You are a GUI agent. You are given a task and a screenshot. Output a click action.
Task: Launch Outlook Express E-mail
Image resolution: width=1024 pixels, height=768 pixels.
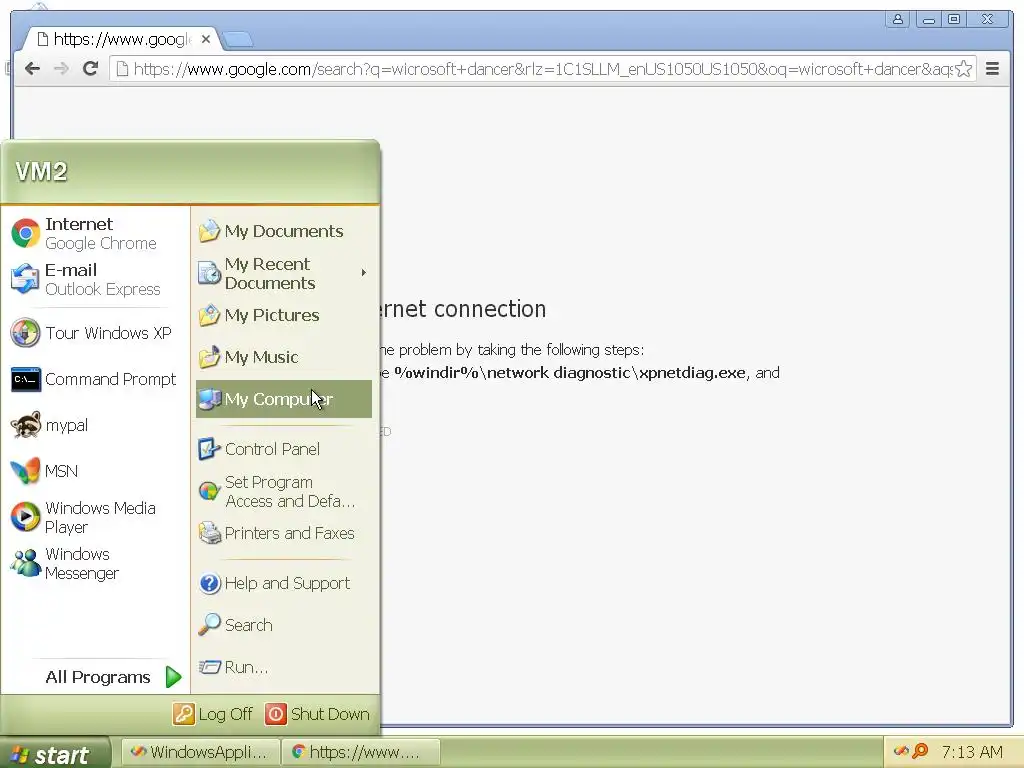[95, 279]
